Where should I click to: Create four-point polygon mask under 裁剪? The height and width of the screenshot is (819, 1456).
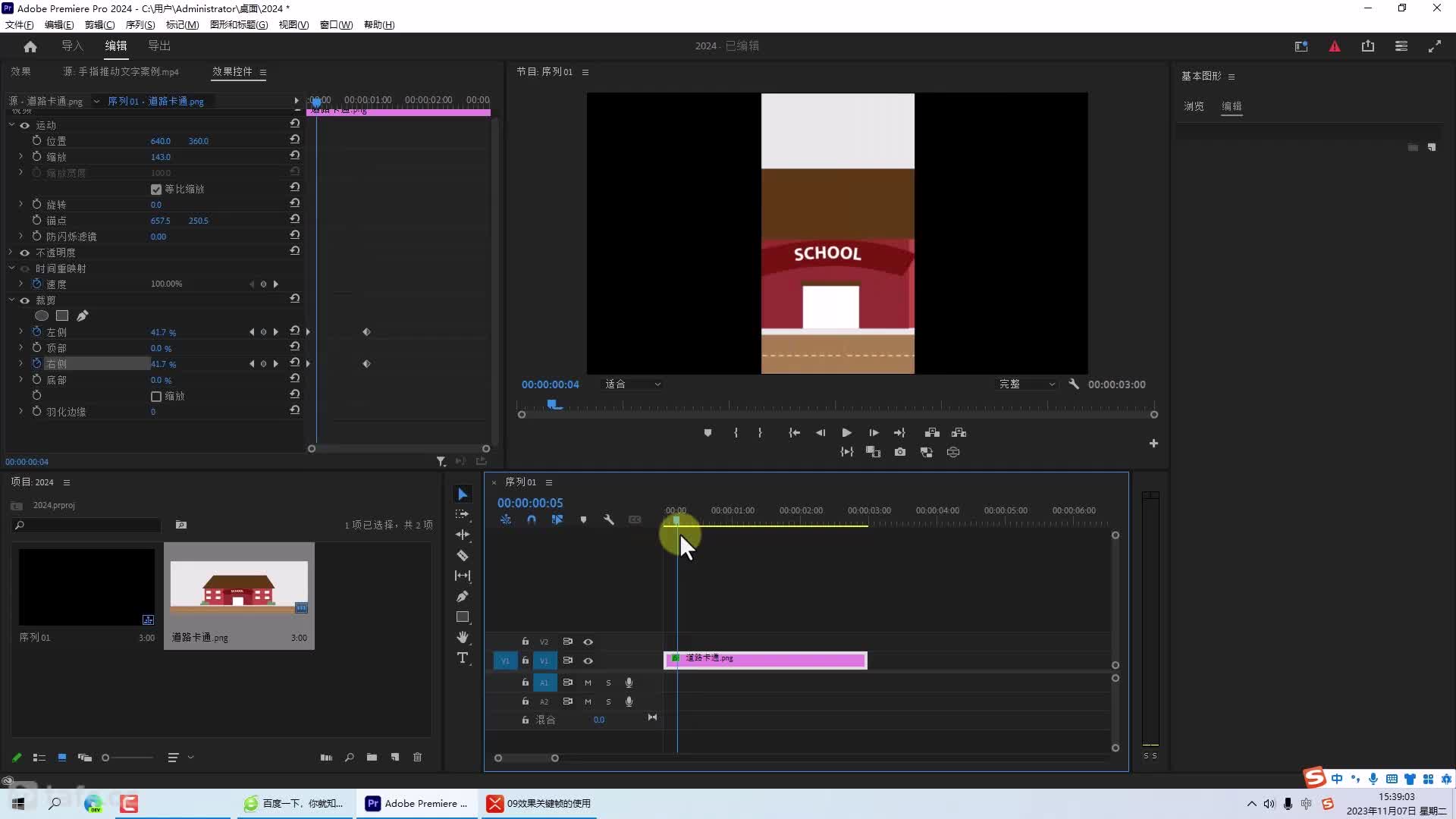click(62, 315)
